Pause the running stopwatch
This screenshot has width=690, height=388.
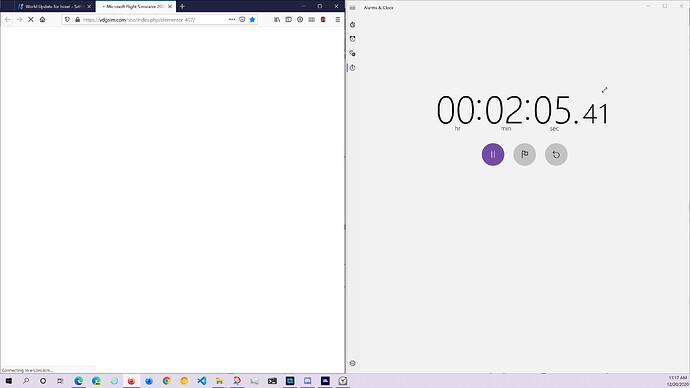point(493,154)
